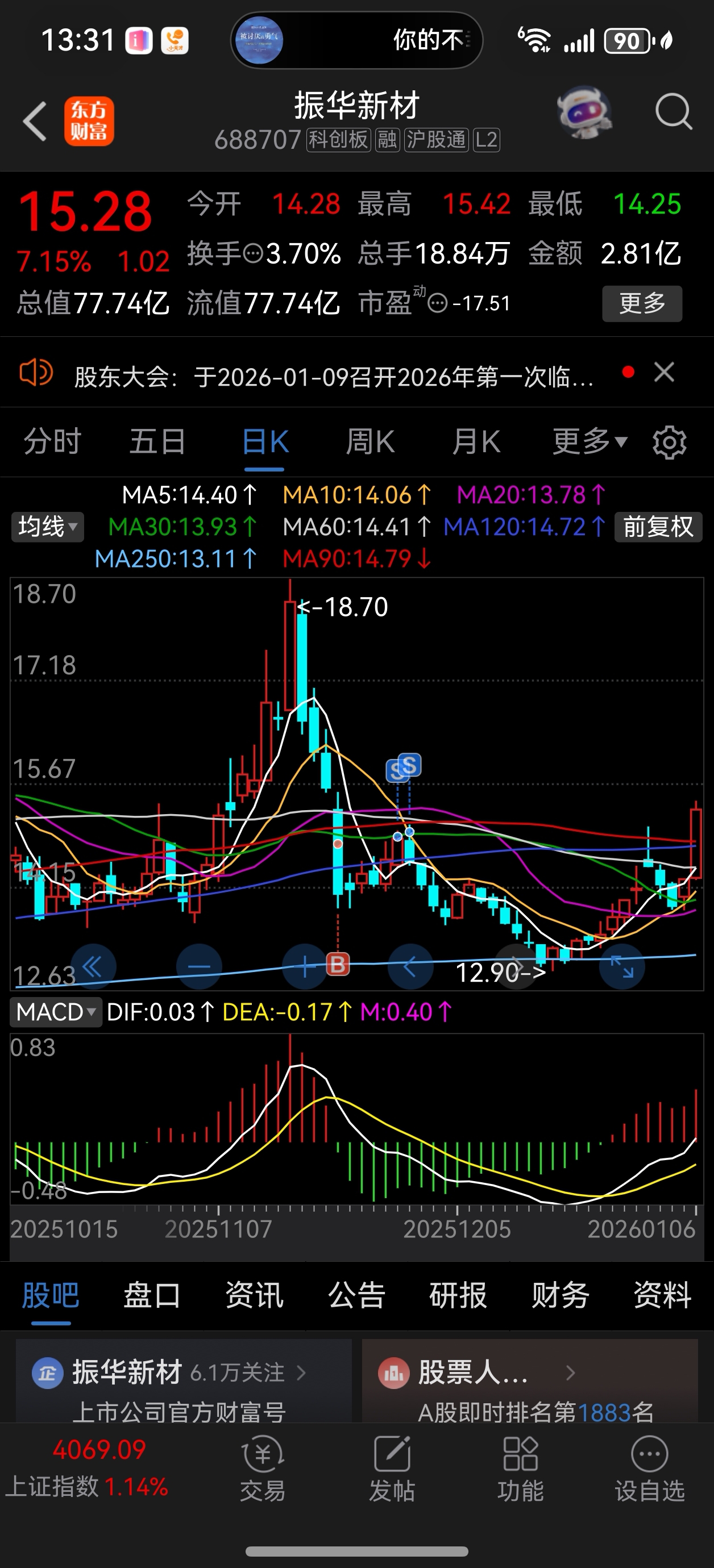Screen dimensions: 714x1568
Task: Tap the 18.70 high price label
Action: [x=343, y=607]
